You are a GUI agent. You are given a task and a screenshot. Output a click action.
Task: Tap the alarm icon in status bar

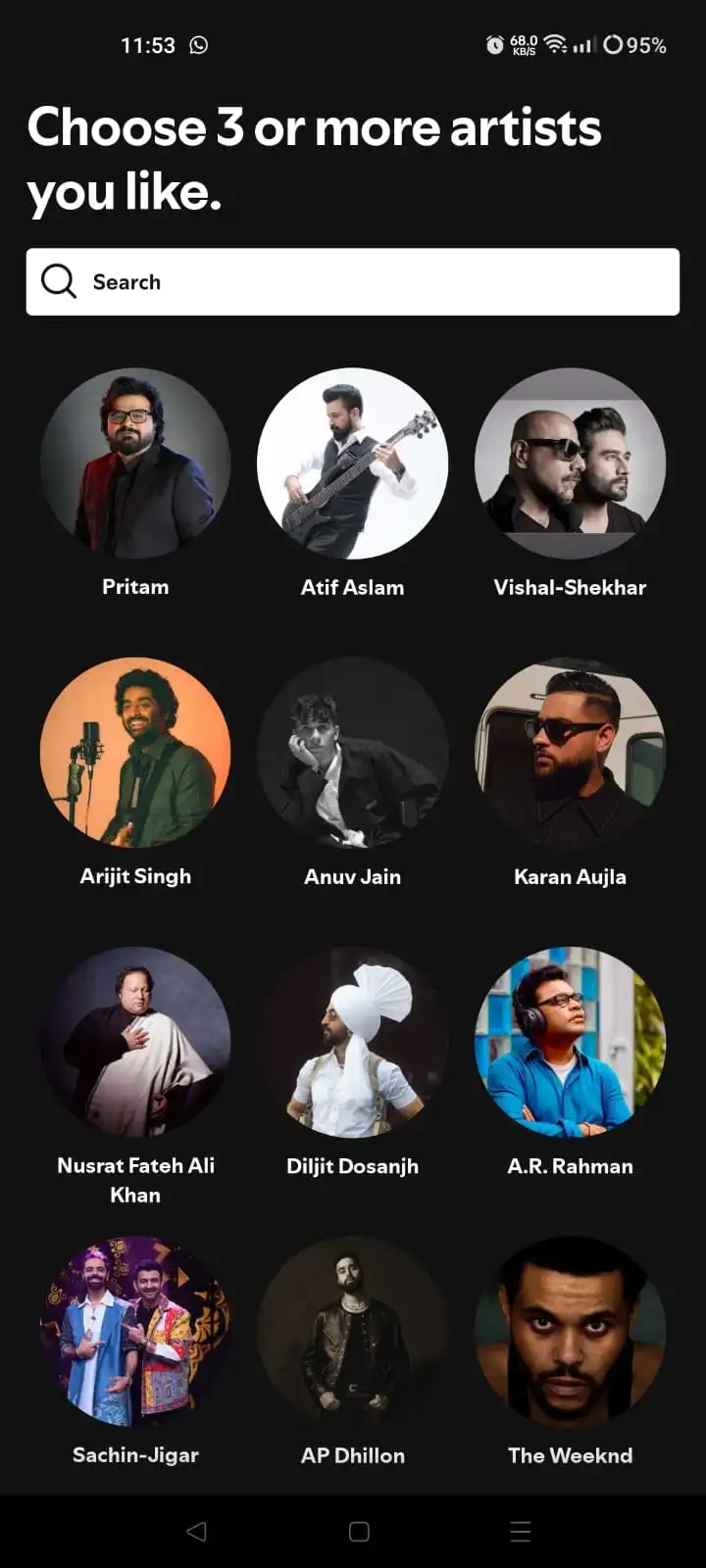(495, 45)
